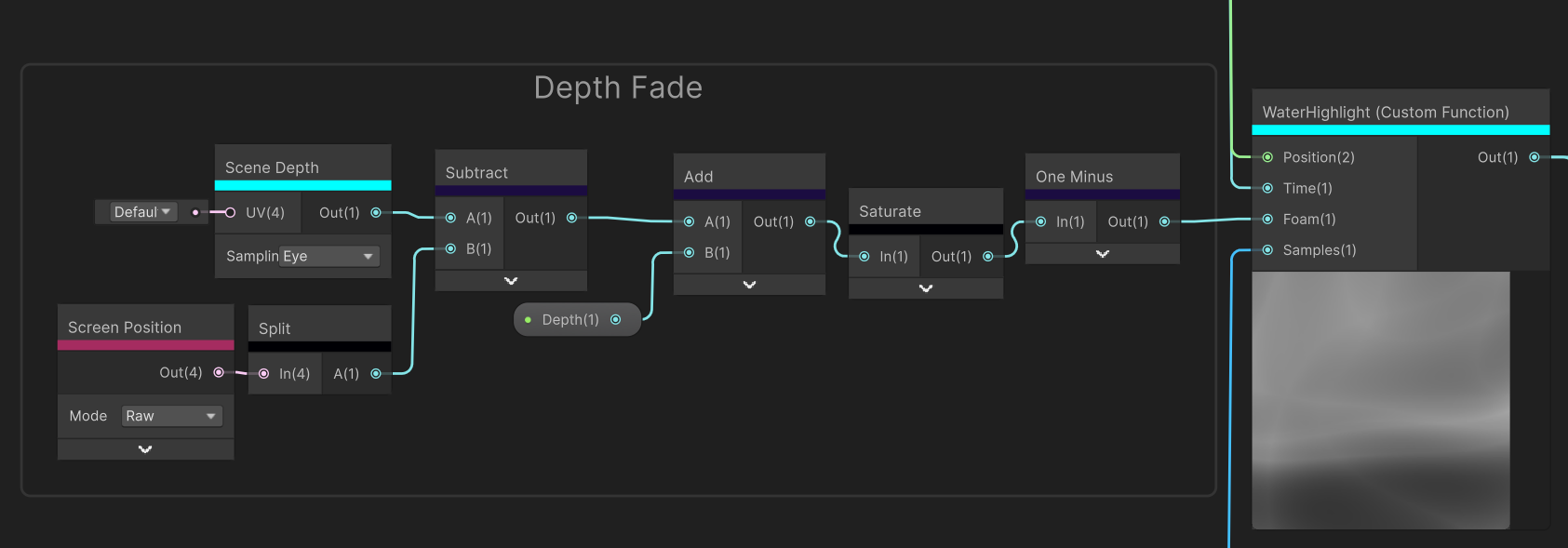This screenshot has height=548, width=1568.
Task: Click the WaterHighlight node preview thumbnail
Action: [x=1381, y=400]
